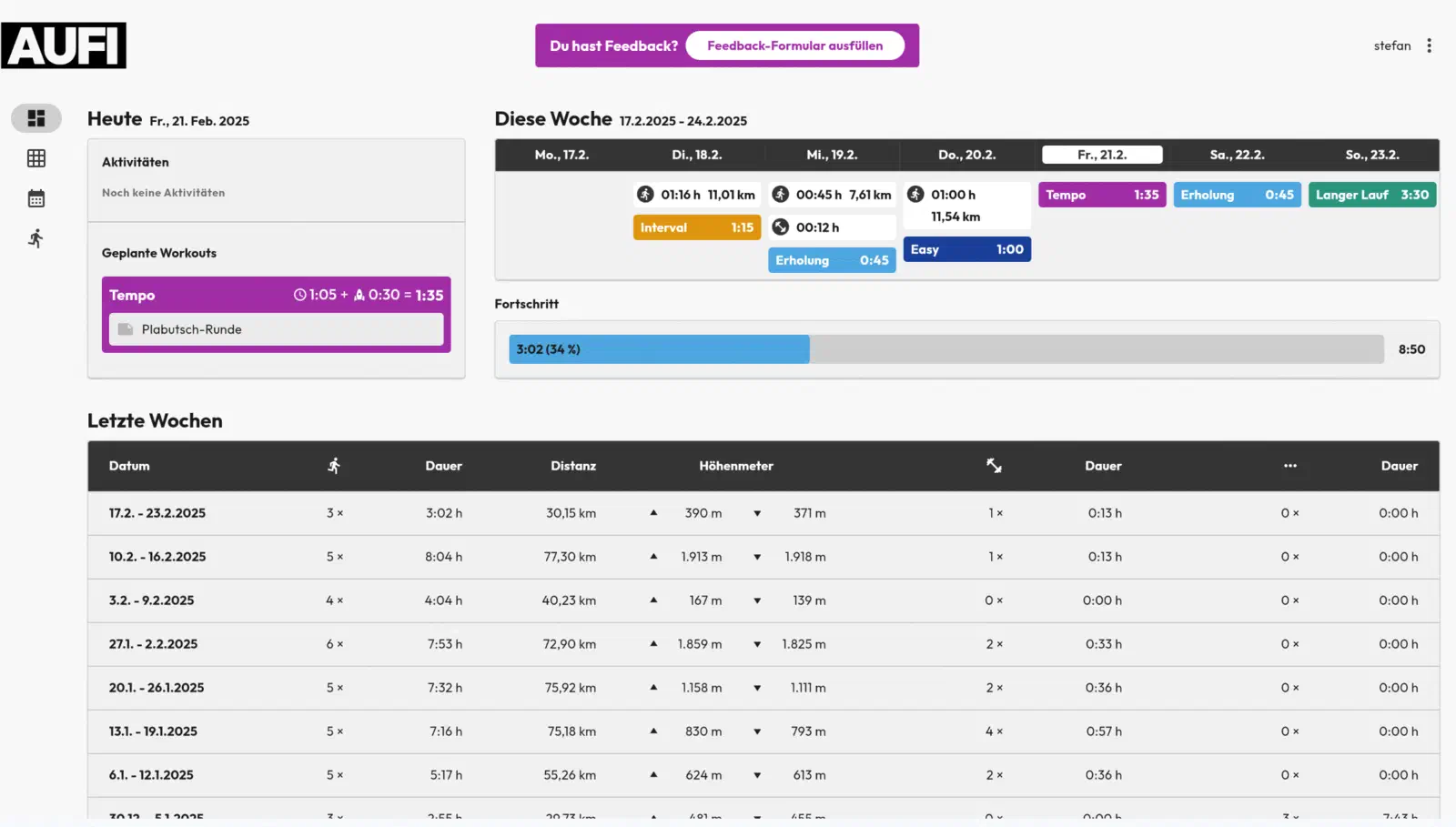Screen dimensions: 1456x827
Task: Open the 10.2. - 16.2.2025 week row
Action: tap(763, 557)
